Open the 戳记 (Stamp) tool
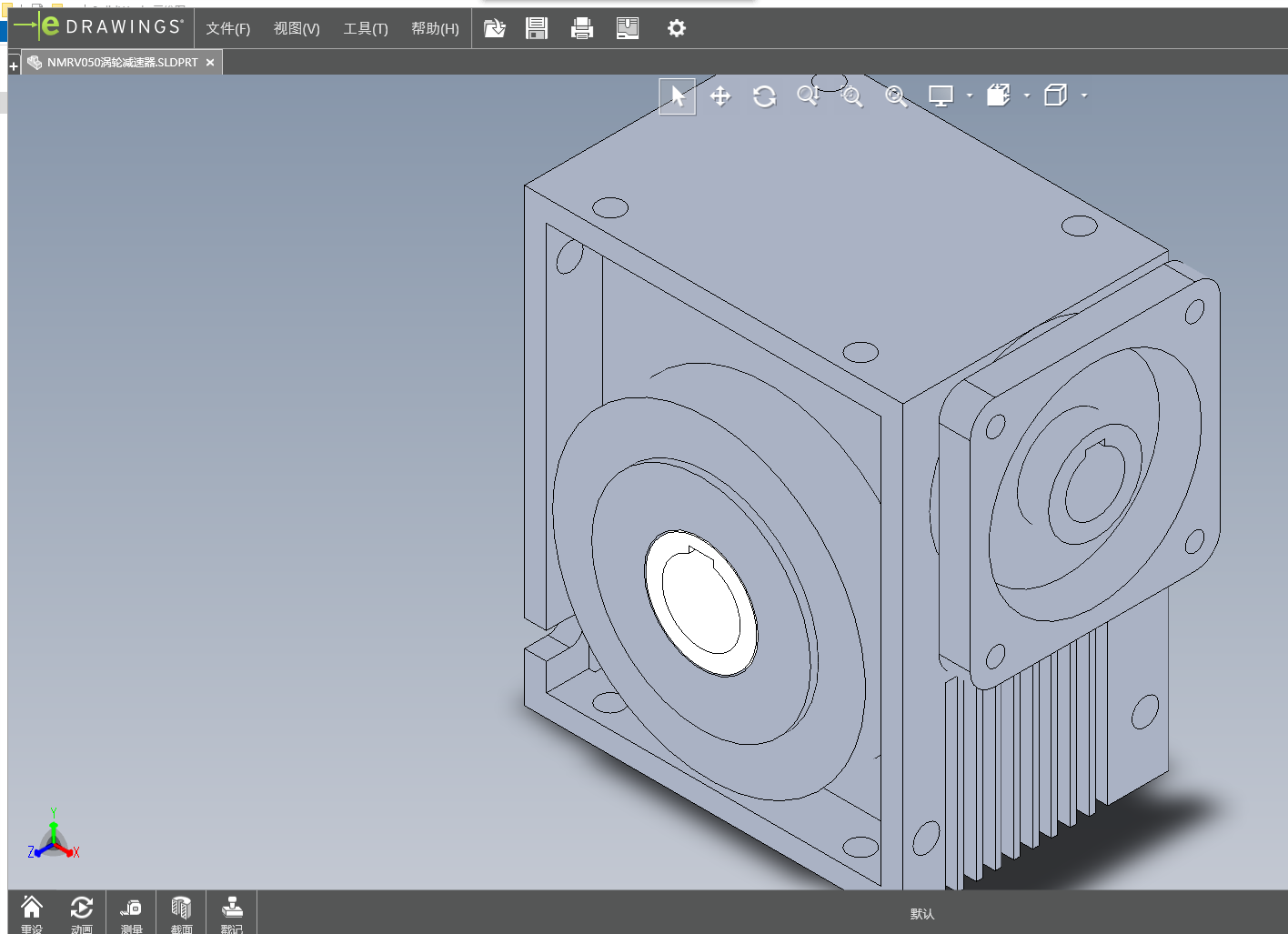 [x=232, y=913]
